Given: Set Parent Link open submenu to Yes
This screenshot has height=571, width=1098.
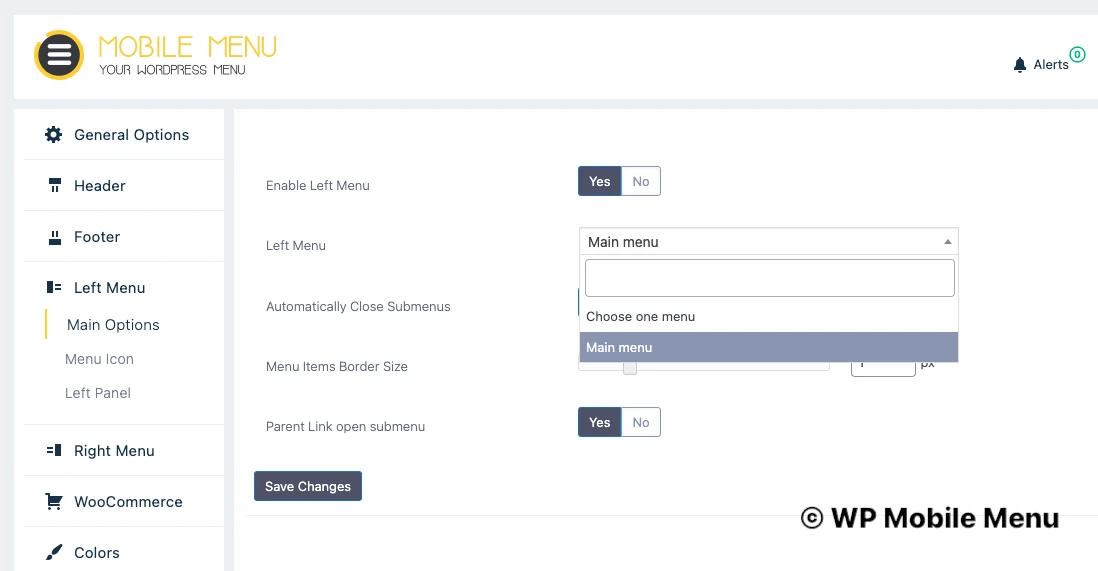Looking at the screenshot, I should pos(599,422).
